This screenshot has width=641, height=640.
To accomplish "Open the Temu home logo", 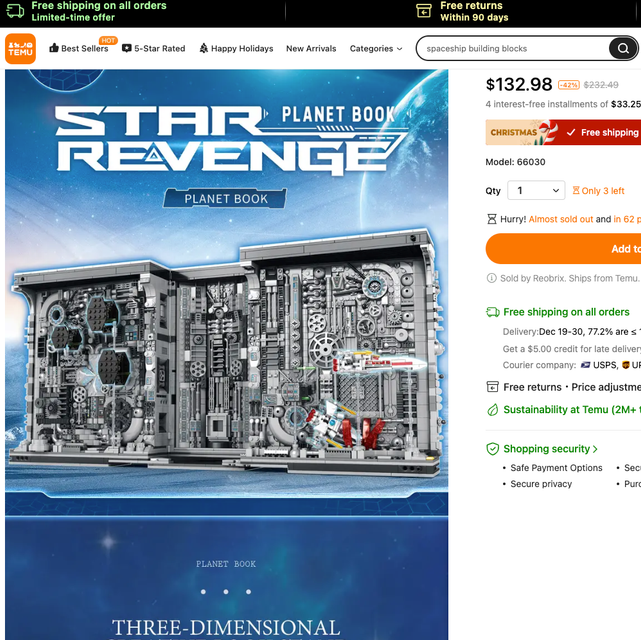I will (x=20, y=49).
